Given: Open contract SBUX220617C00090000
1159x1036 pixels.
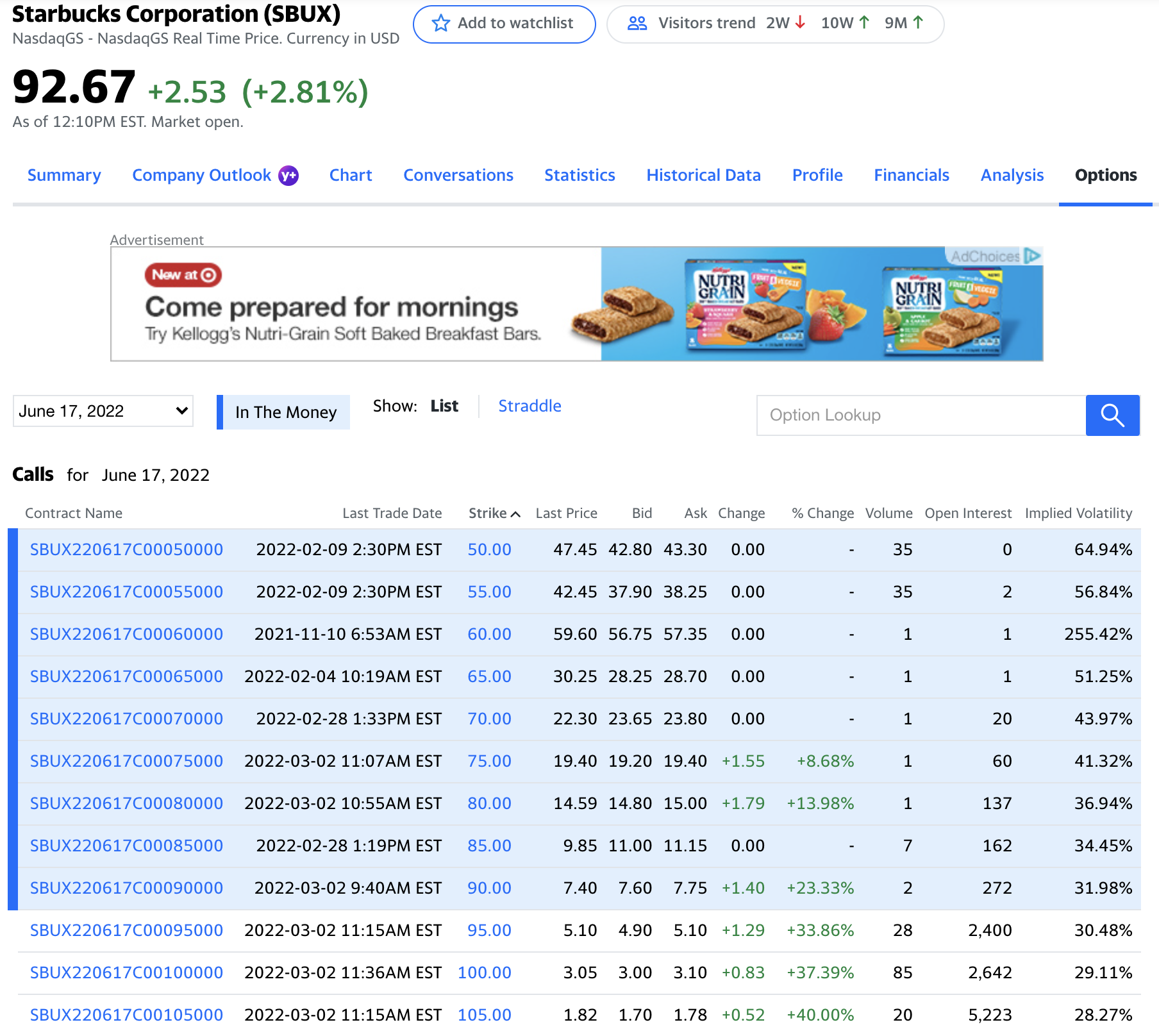Looking at the screenshot, I should (x=126, y=888).
